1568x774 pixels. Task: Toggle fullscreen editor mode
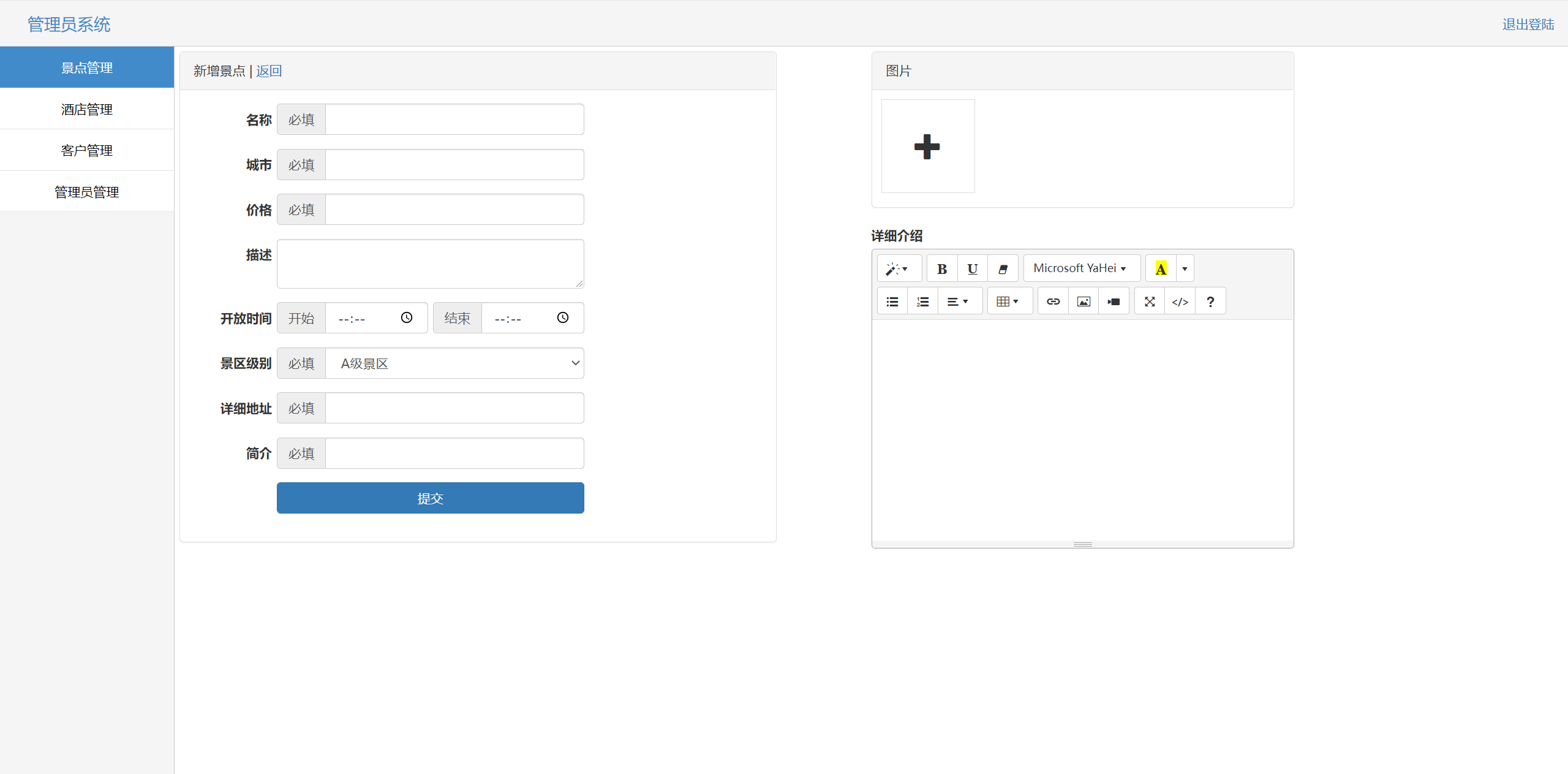[1150, 302]
